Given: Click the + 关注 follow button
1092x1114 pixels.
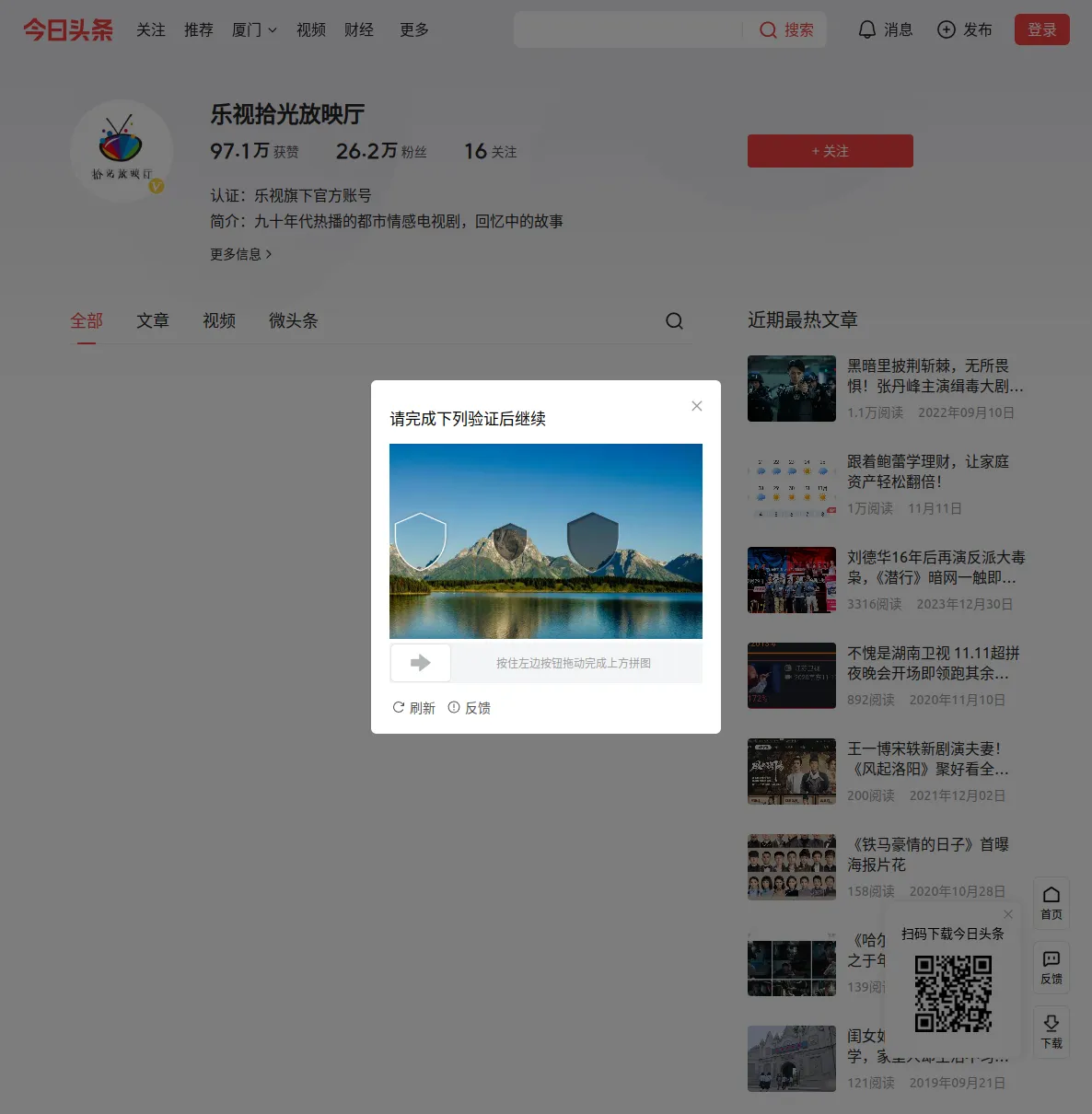Looking at the screenshot, I should click(831, 151).
